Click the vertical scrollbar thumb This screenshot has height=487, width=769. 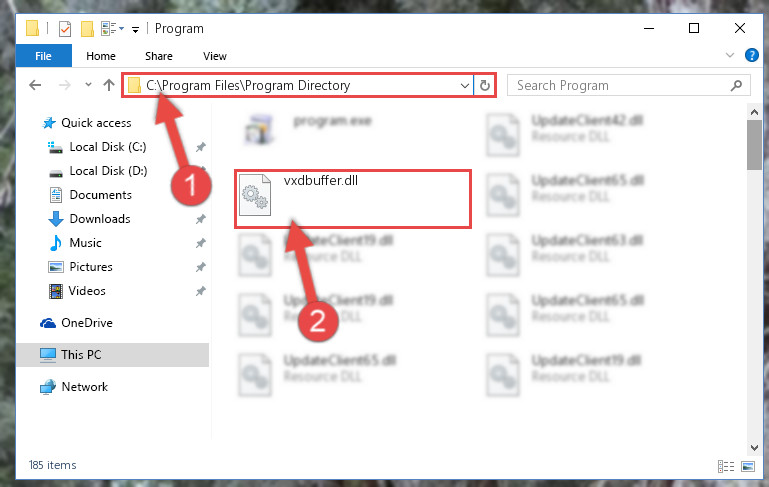[x=754, y=145]
